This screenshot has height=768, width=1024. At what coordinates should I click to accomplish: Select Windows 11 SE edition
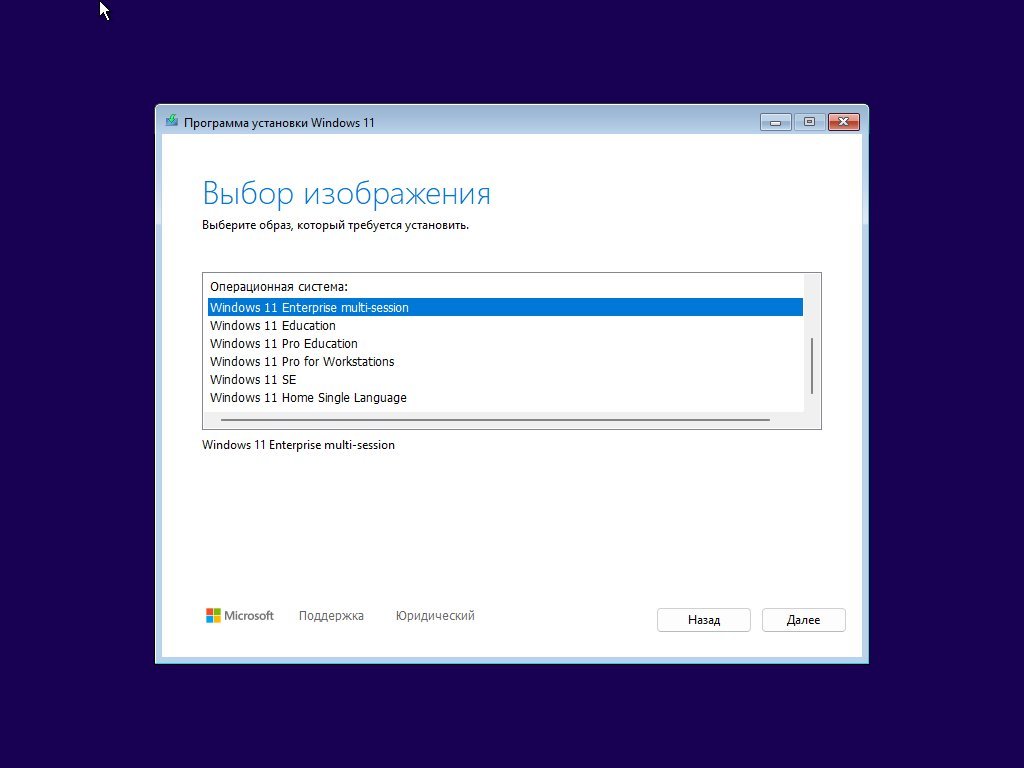[505, 379]
